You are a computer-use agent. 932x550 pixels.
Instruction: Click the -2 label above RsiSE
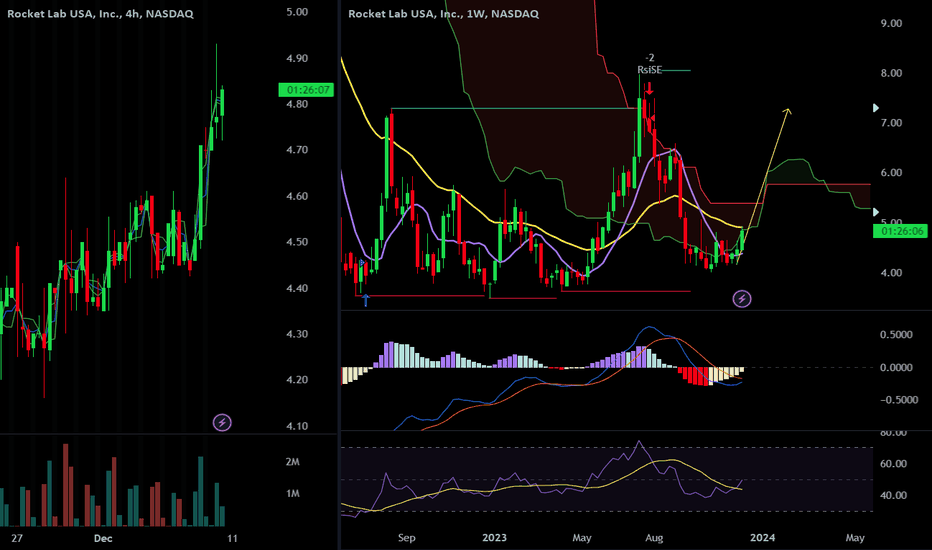click(x=650, y=58)
